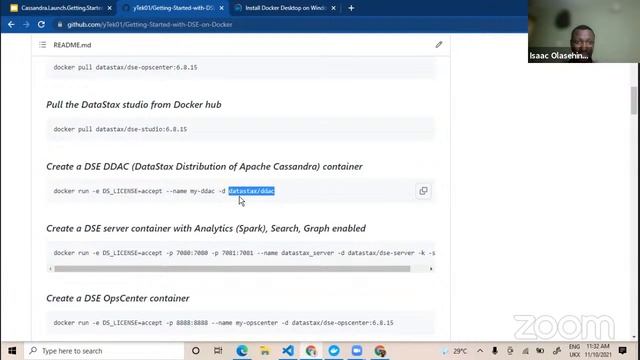Click heading Create a DSE OpsCenter container
Image resolution: width=640 pixels, height=360 pixels.
point(118,298)
